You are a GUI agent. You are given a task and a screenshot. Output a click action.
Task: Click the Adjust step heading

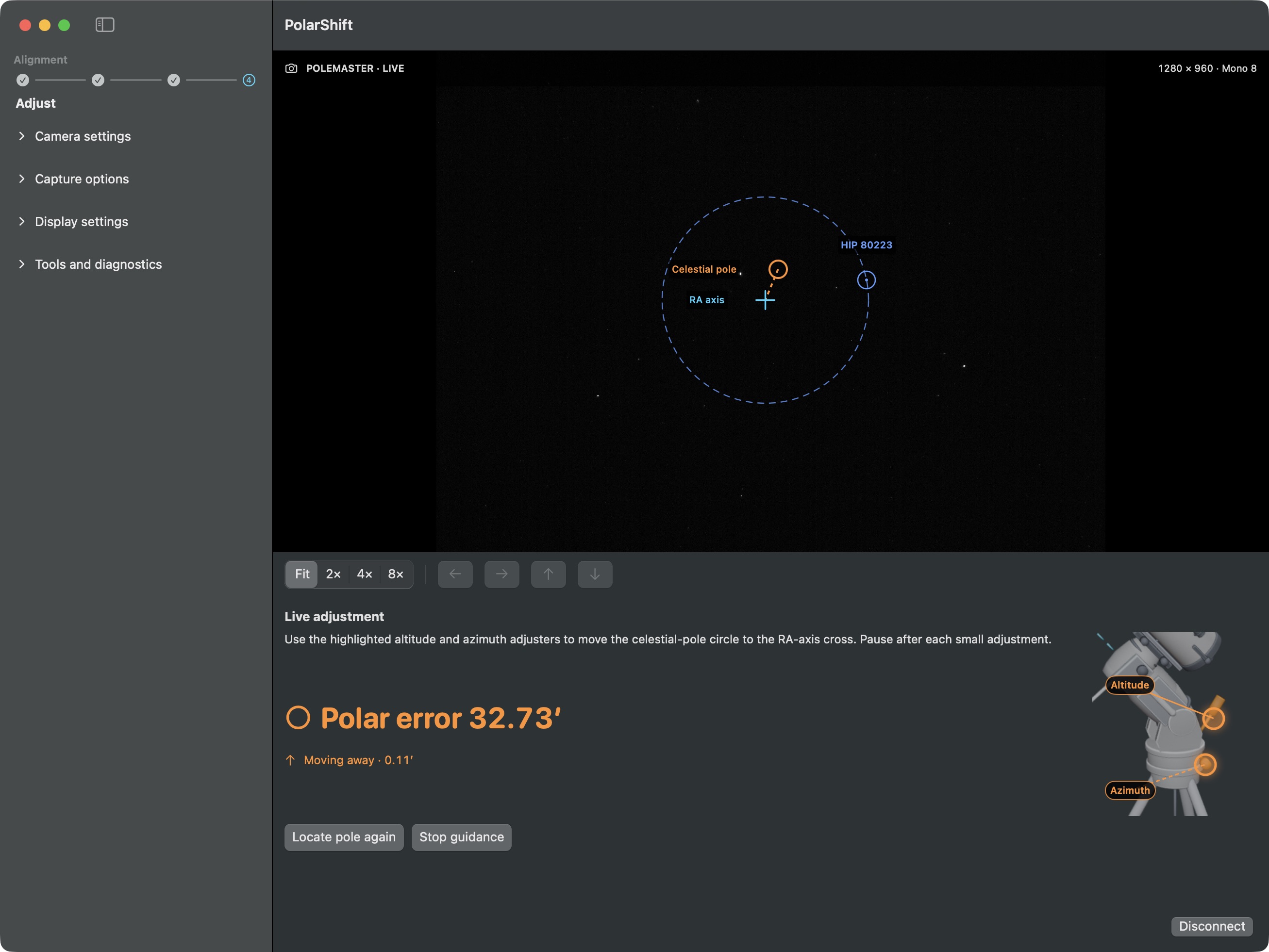click(35, 103)
